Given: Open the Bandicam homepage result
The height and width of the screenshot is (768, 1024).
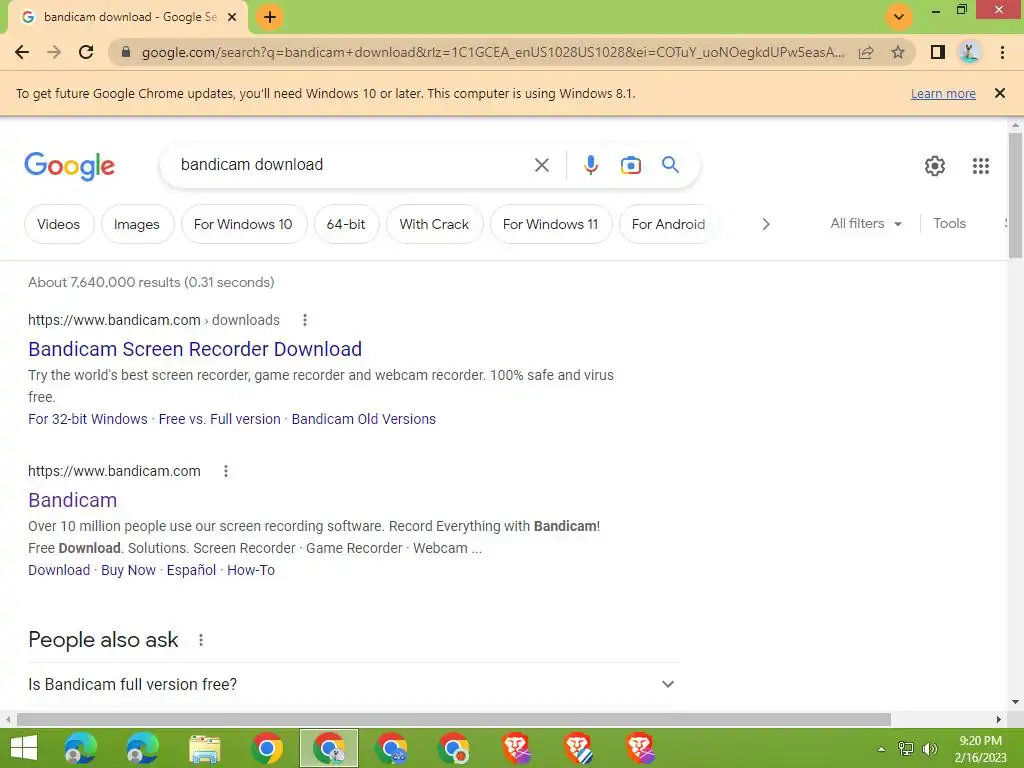Looking at the screenshot, I should pyautogui.click(x=72, y=500).
